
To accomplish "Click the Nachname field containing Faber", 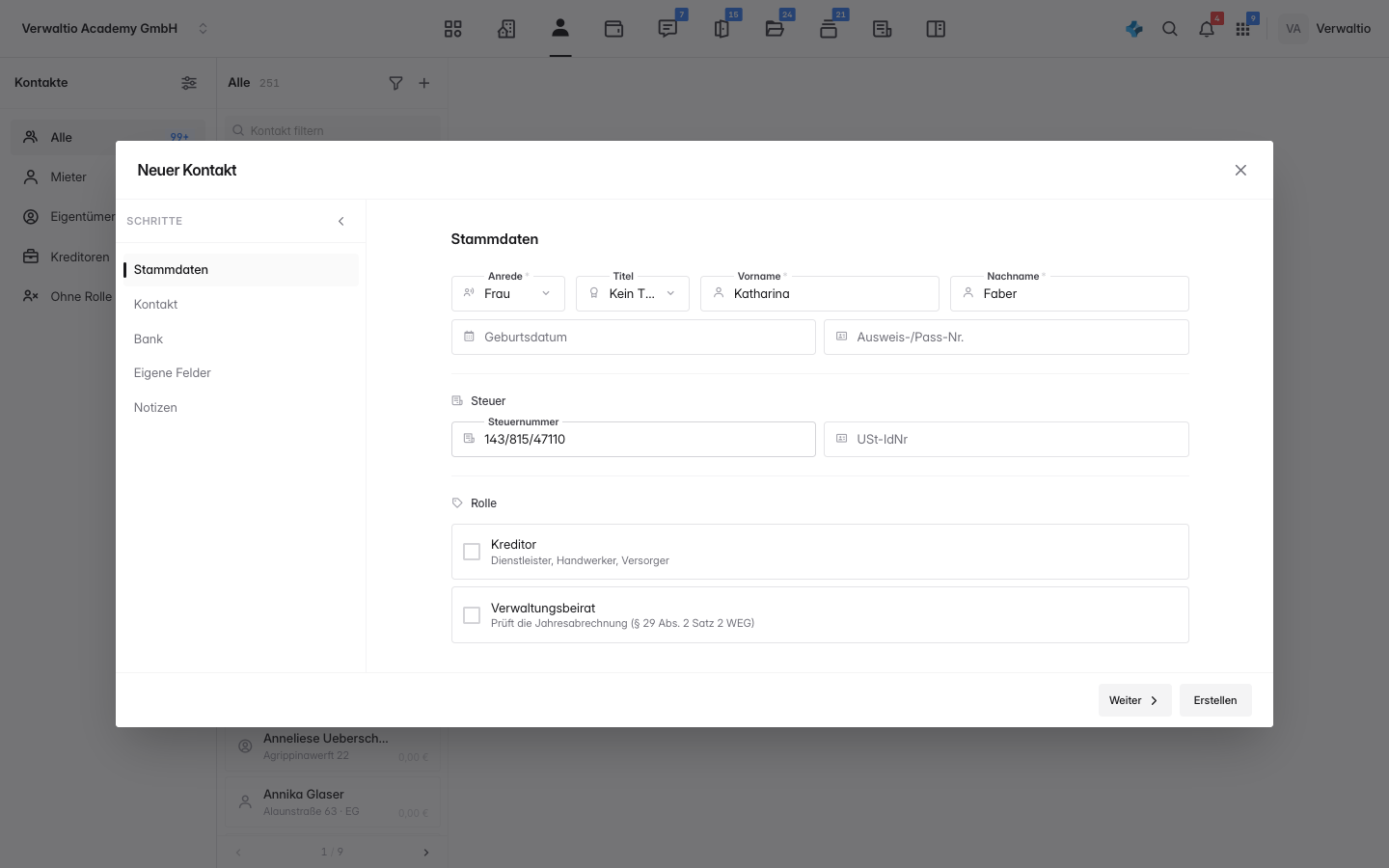I will [x=1070, y=293].
